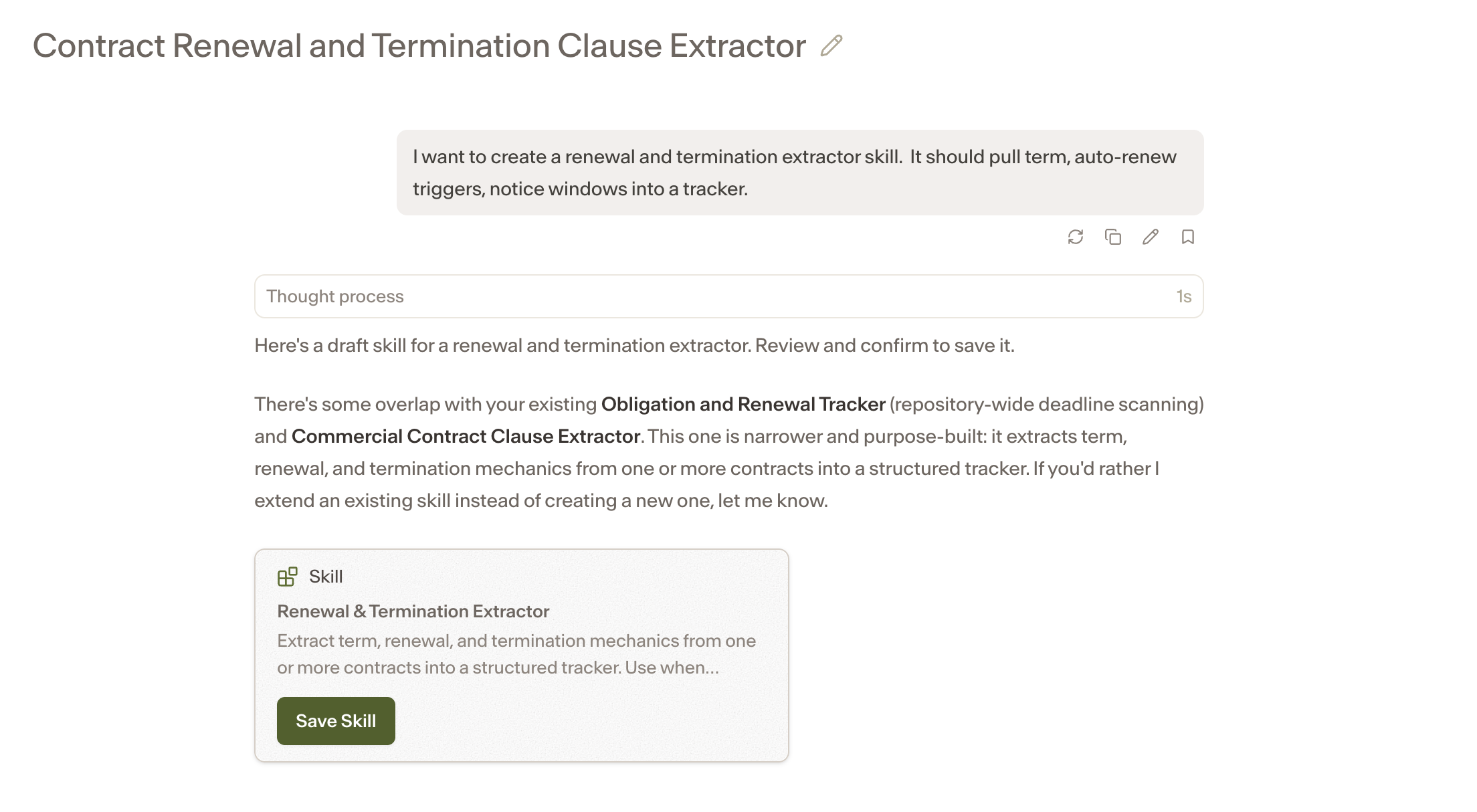Image resolution: width=1477 pixels, height=812 pixels.
Task: Click the user message bubble about the extractor skill
Action: tap(800, 173)
